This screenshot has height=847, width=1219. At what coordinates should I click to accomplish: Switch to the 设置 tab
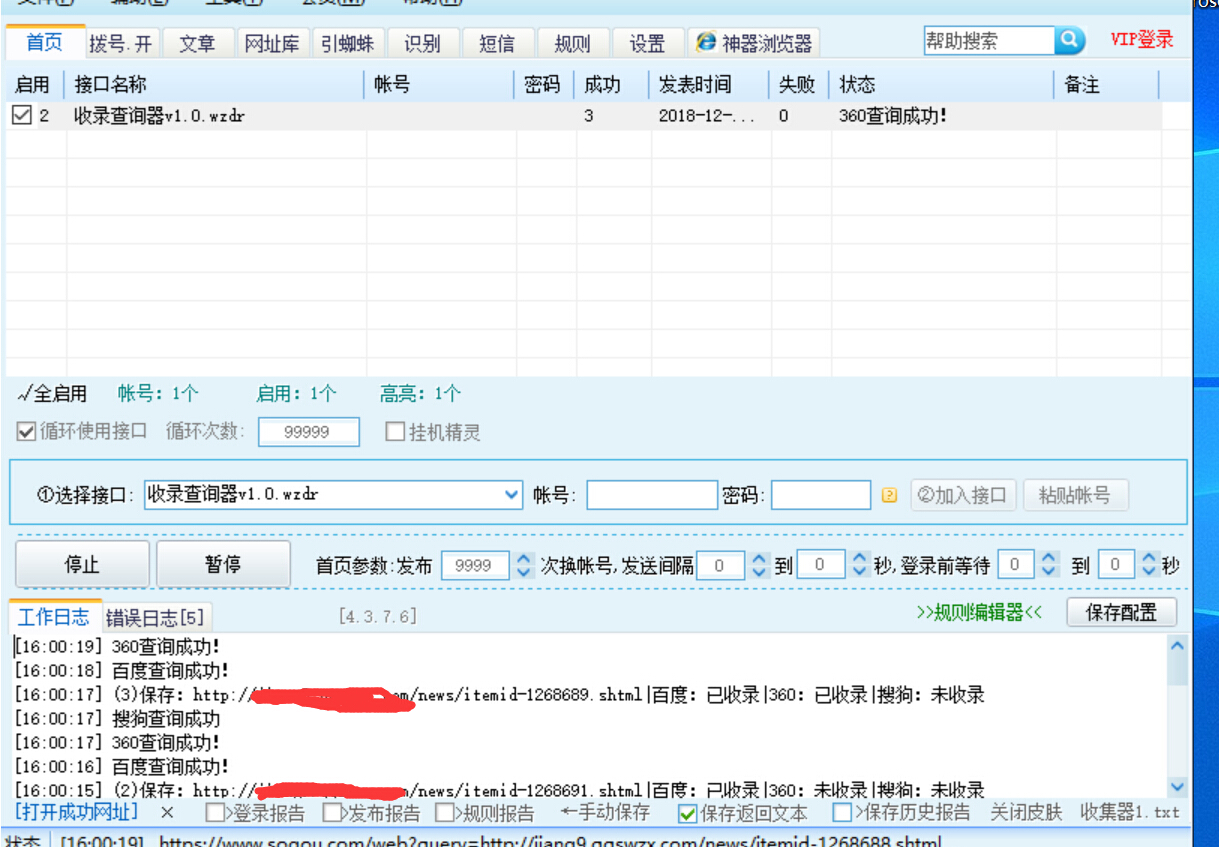646,43
